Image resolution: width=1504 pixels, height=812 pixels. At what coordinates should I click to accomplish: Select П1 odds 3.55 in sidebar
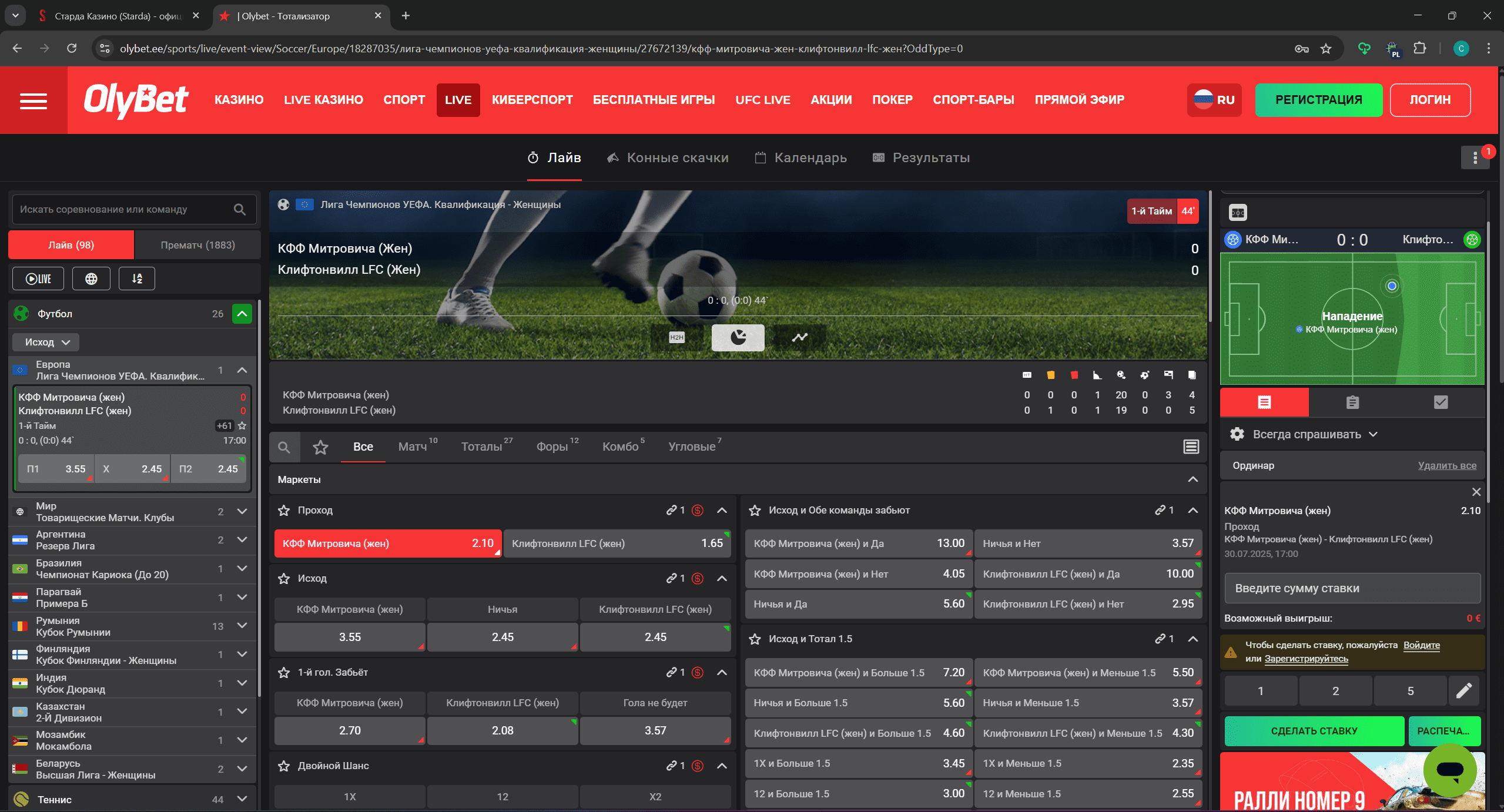click(x=56, y=469)
